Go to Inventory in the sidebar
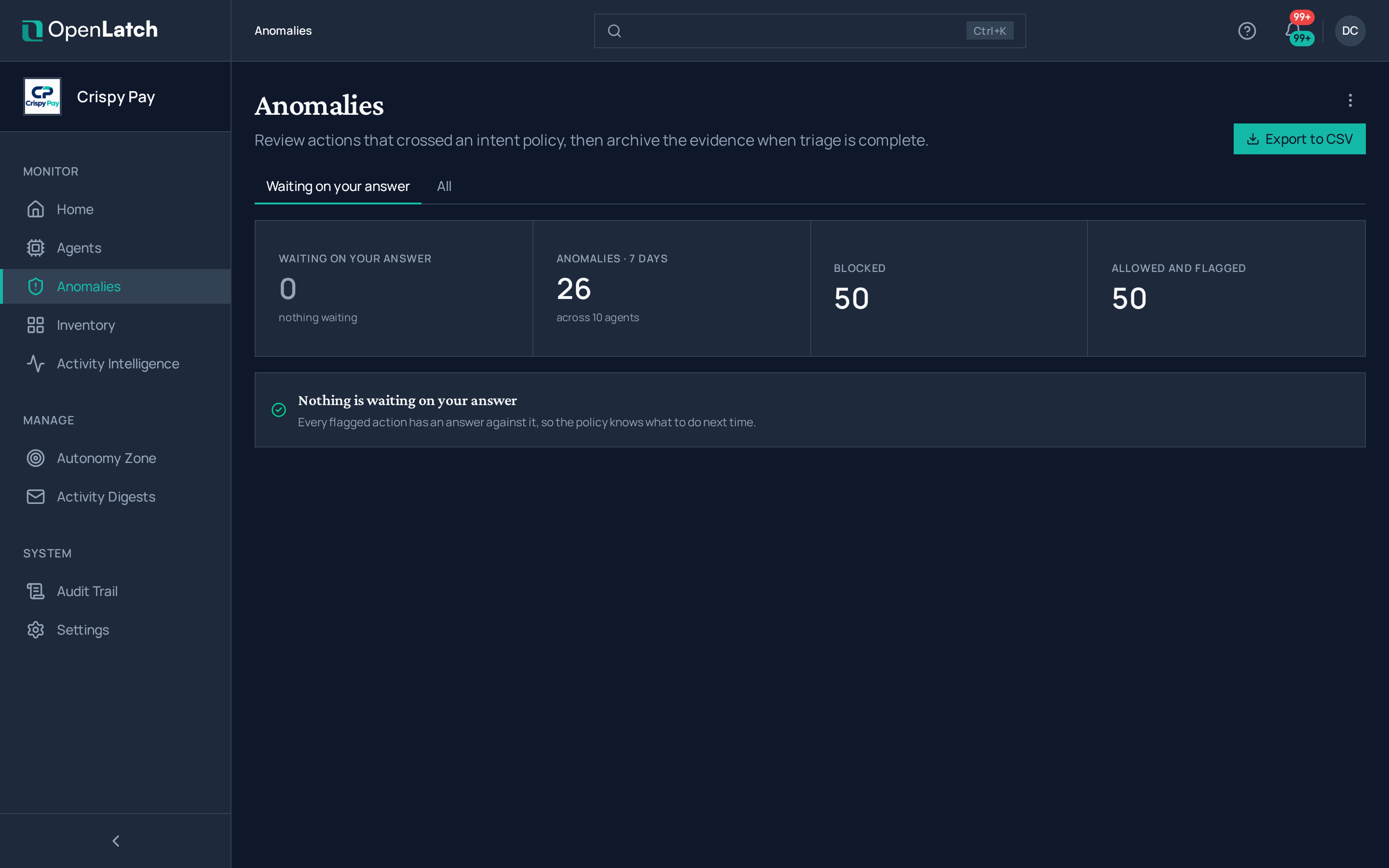This screenshot has width=1389, height=868. tap(115, 325)
